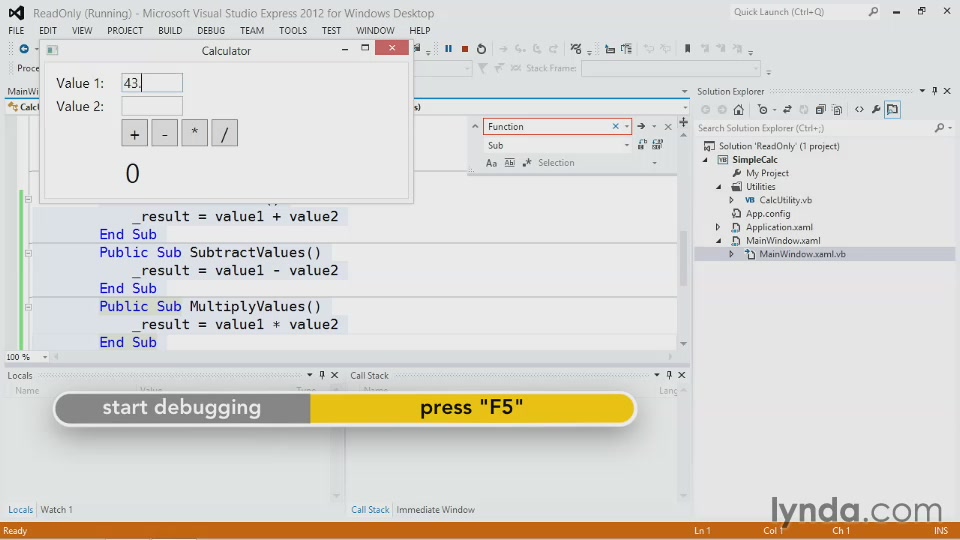Click Show All Files in Solution Explorer
This screenshot has height=540, width=960.
tap(837, 110)
